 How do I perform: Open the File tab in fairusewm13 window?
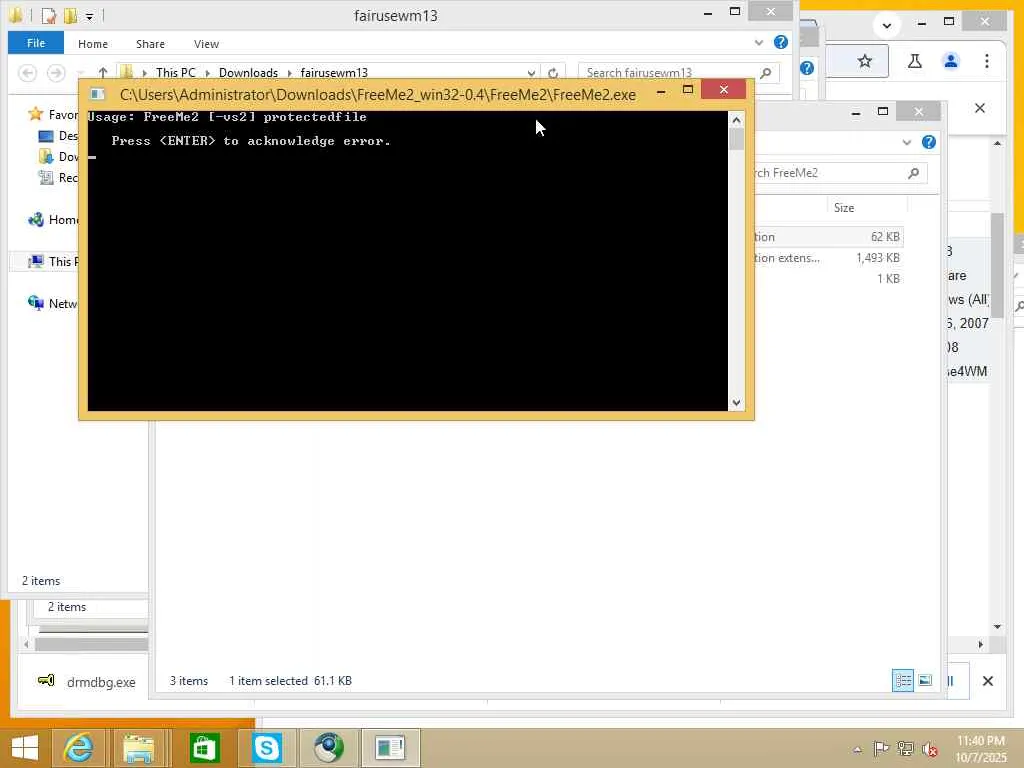point(36,43)
